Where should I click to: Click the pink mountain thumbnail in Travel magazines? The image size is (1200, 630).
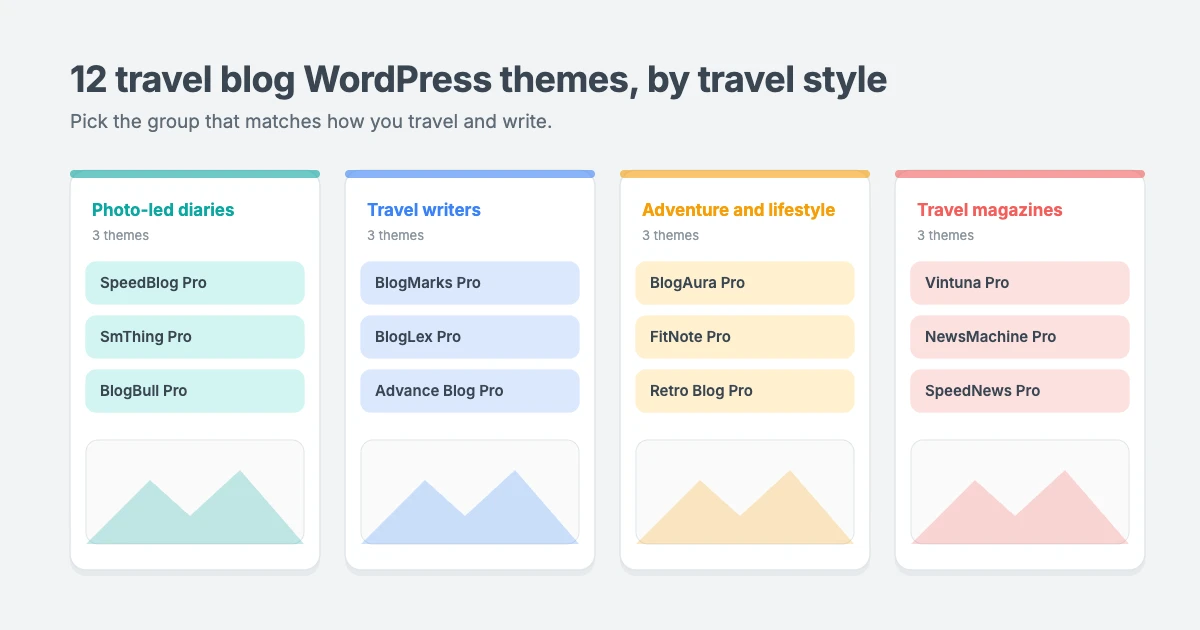click(x=1020, y=492)
